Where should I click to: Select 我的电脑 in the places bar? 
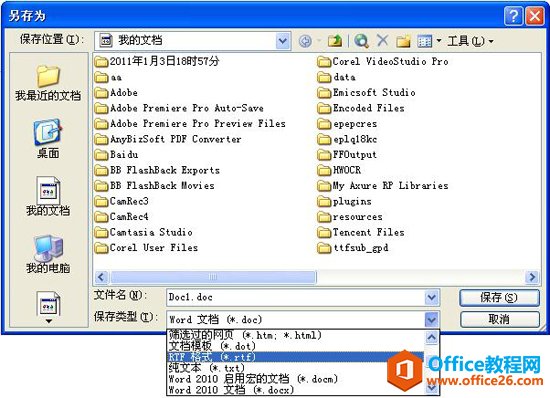pyautogui.click(x=48, y=254)
